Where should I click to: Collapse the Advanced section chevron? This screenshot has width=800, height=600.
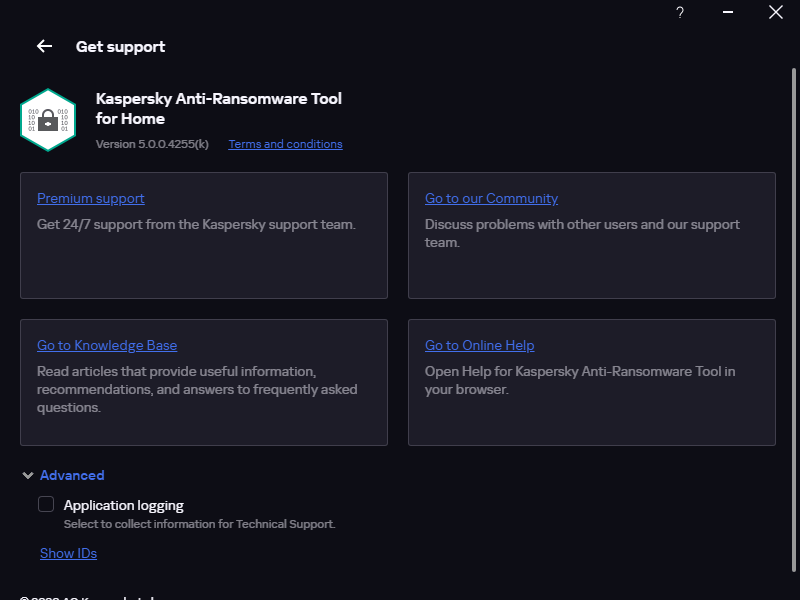[x=28, y=476]
